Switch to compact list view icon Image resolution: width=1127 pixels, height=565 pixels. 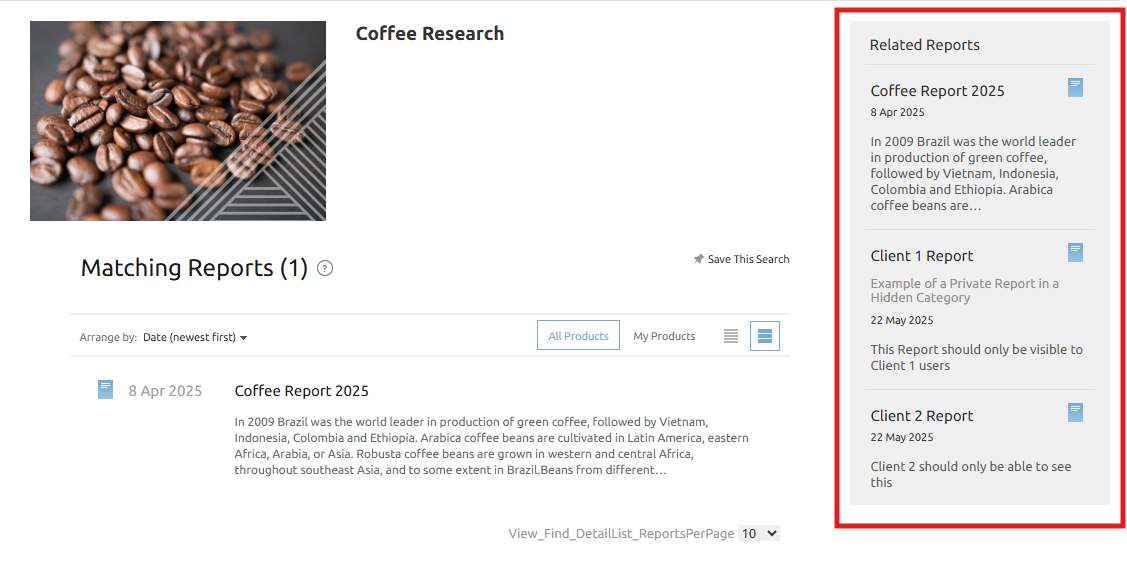pyautogui.click(x=731, y=336)
